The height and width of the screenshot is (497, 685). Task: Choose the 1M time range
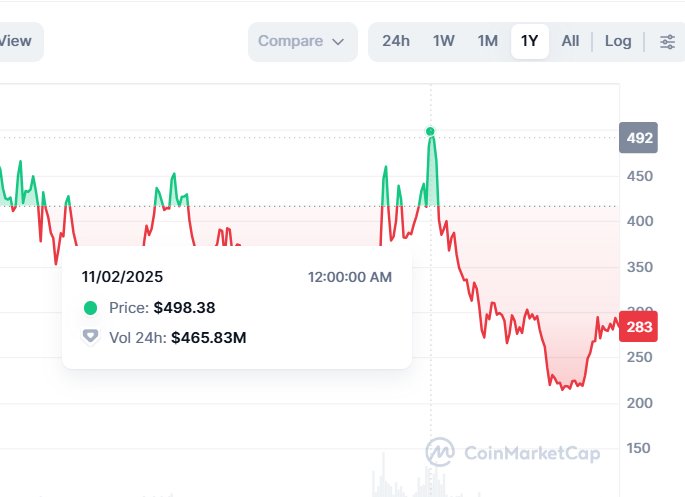point(487,41)
